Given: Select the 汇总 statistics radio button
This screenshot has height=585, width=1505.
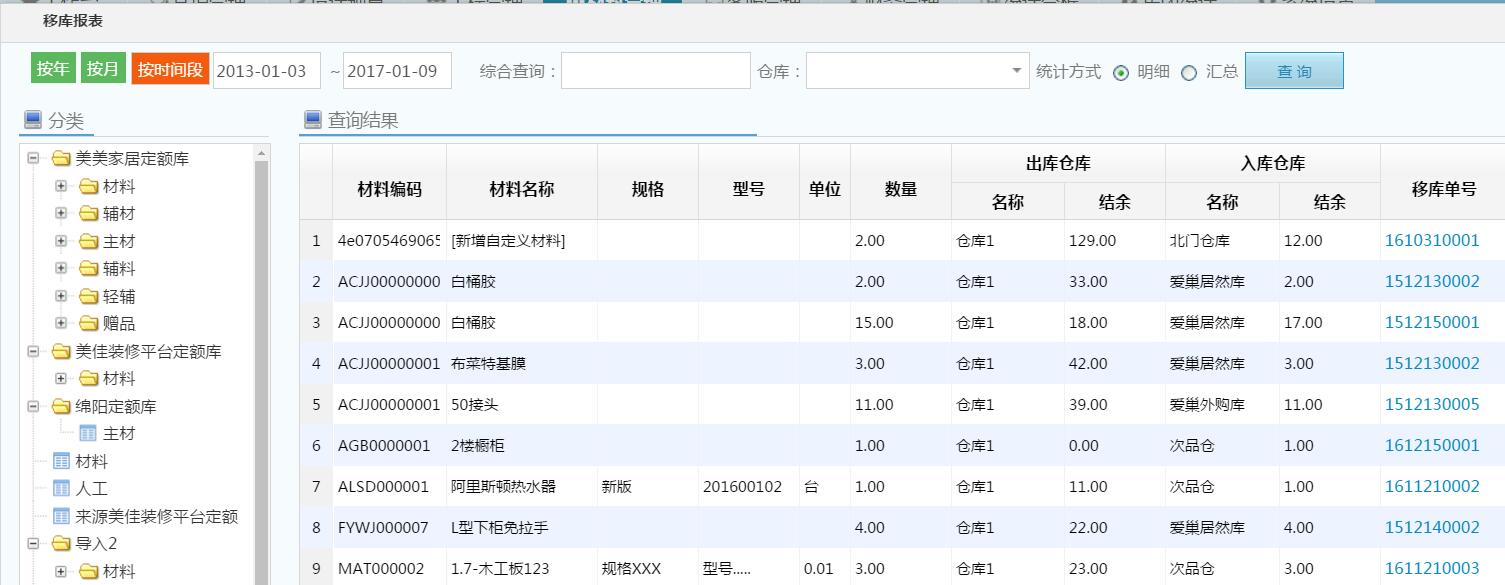Looking at the screenshot, I should (x=1189, y=72).
